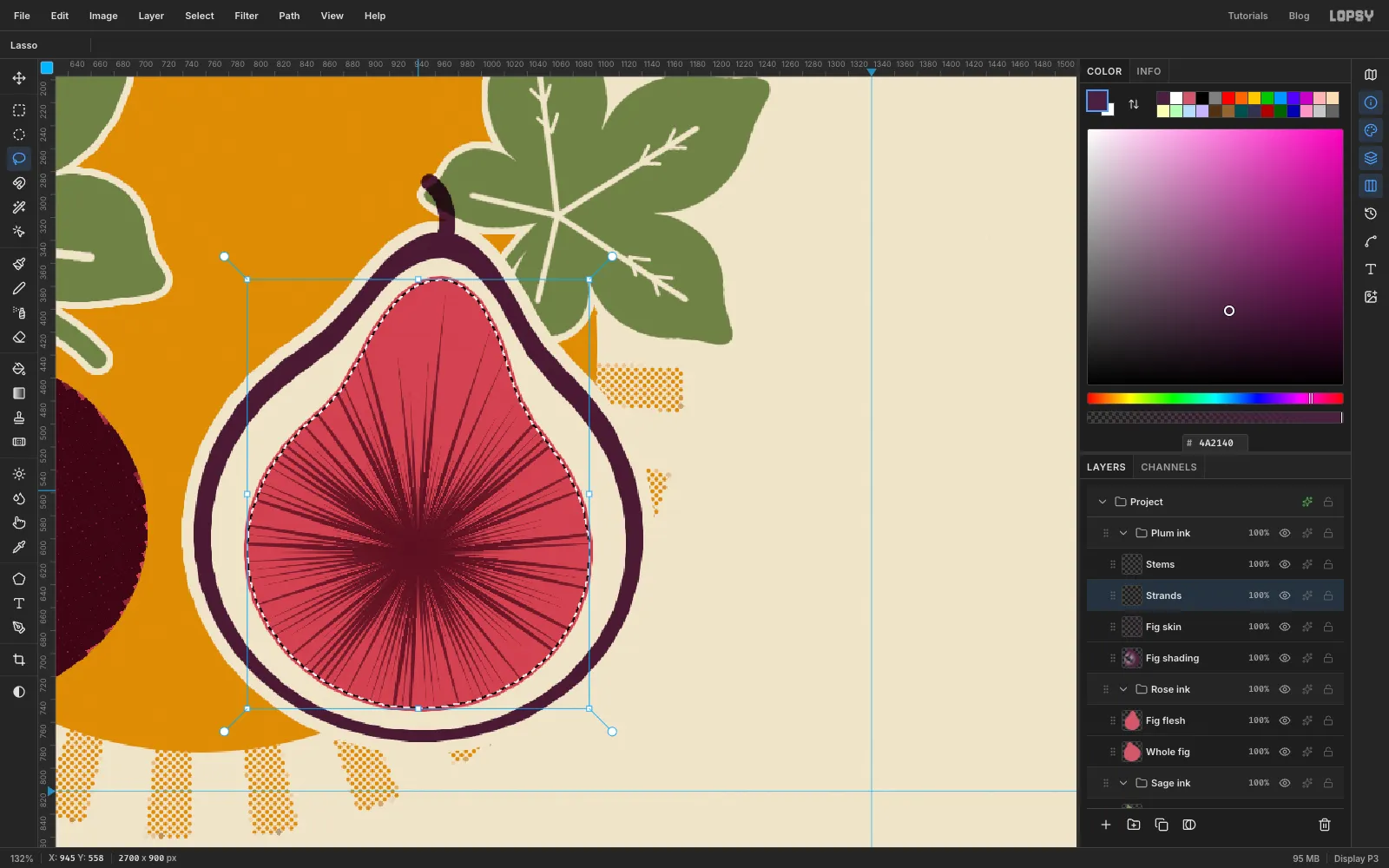The height and width of the screenshot is (868, 1389).
Task: Collapse the Project group
Action: (1103, 502)
